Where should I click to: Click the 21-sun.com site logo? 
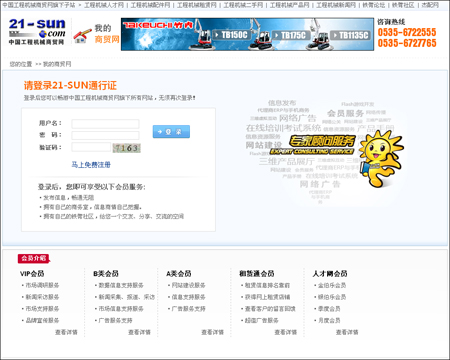(37, 32)
